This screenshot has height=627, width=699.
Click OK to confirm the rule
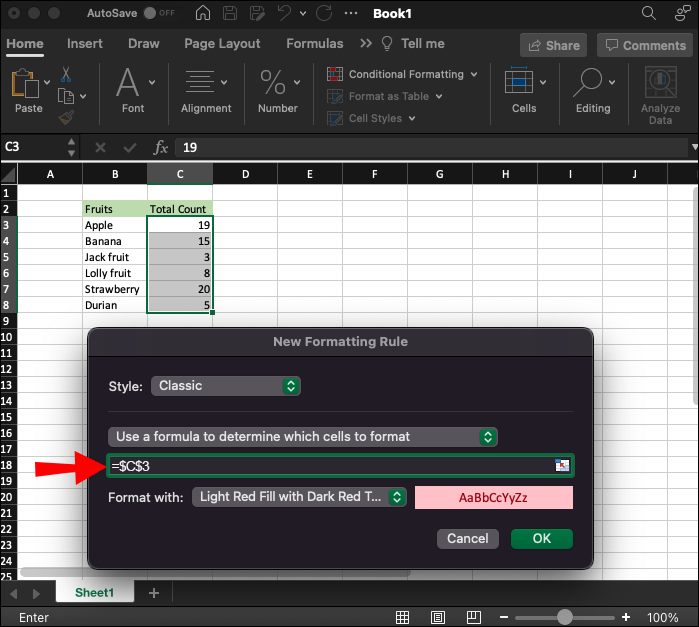point(541,538)
